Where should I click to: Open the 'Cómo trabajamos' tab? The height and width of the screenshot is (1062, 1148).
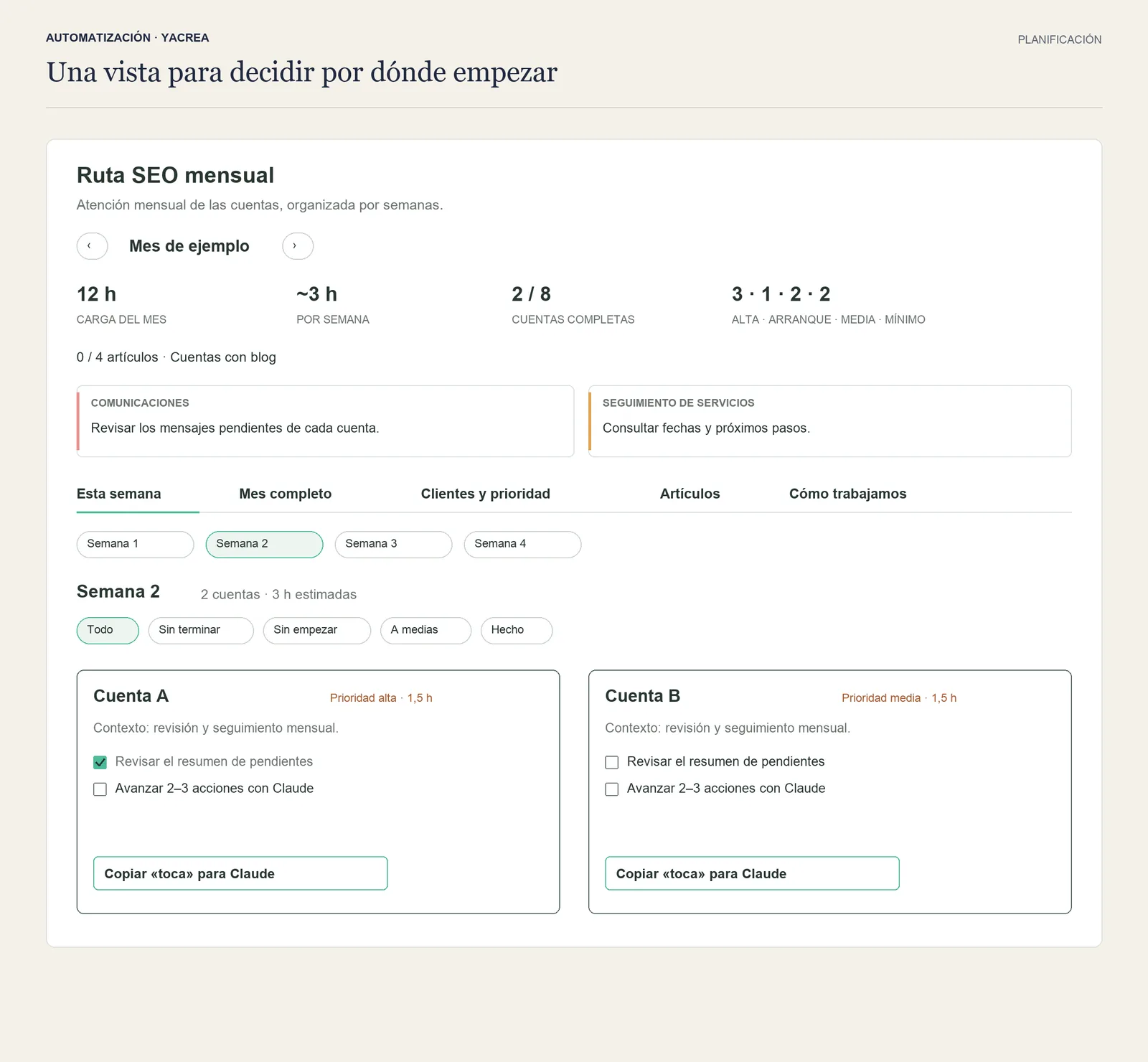(x=848, y=494)
